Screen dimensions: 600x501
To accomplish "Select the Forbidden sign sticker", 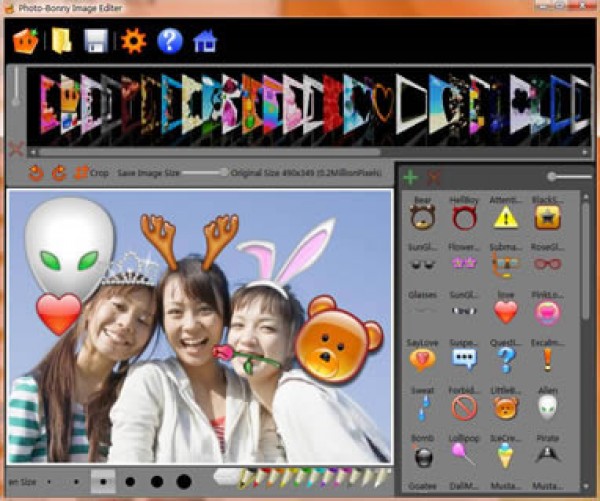I will [x=463, y=407].
